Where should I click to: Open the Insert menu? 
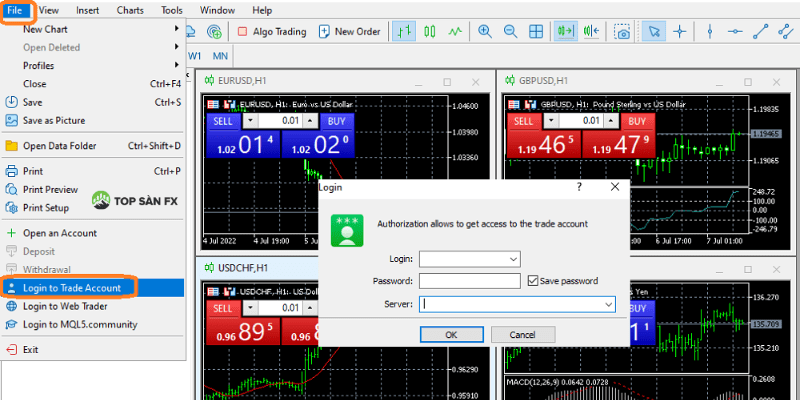point(88,10)
